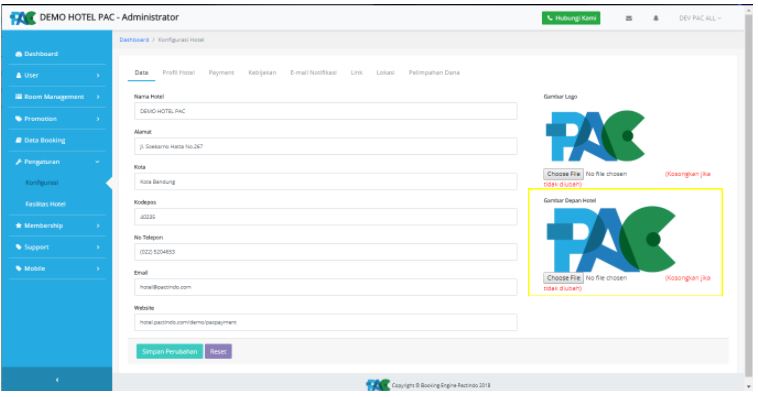Click the Gambar Logo PAC image
Screen dimensions: 758x397
(595, 136)
